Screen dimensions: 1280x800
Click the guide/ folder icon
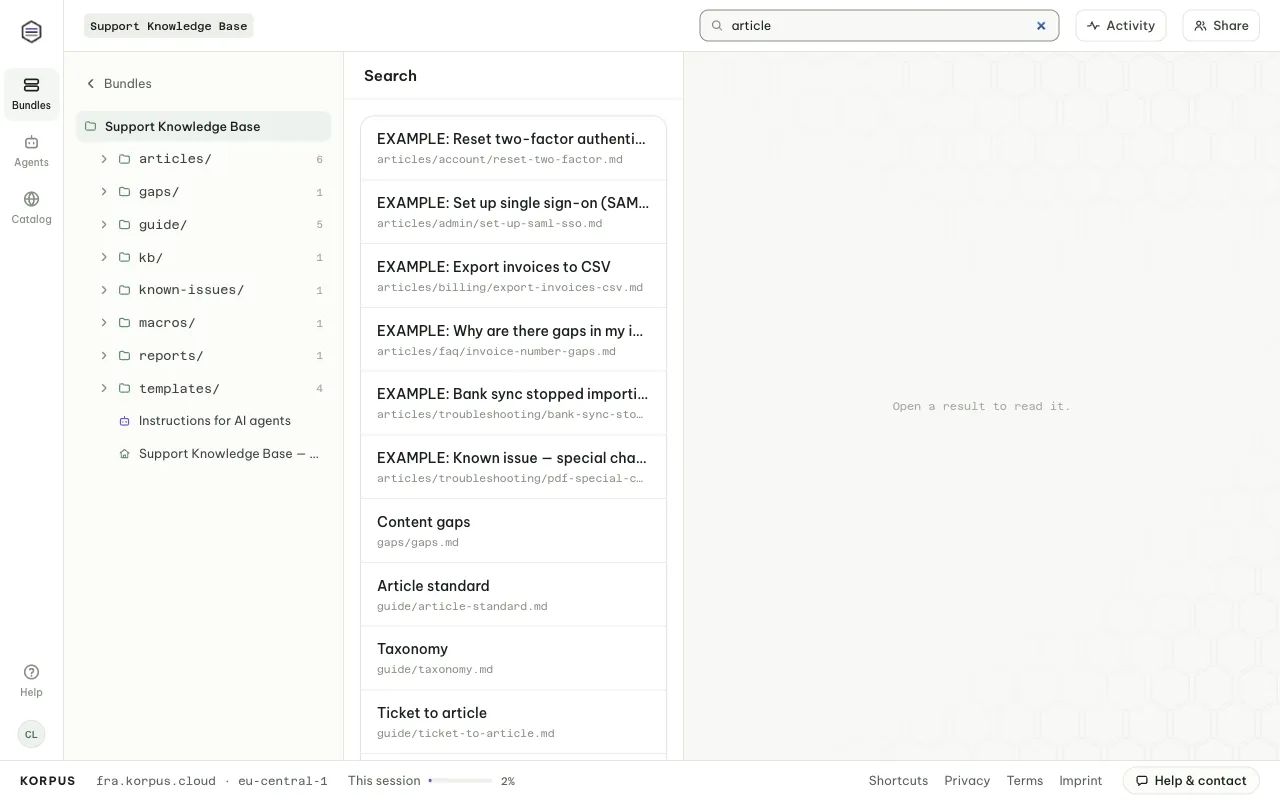click(x=125, y=225)
